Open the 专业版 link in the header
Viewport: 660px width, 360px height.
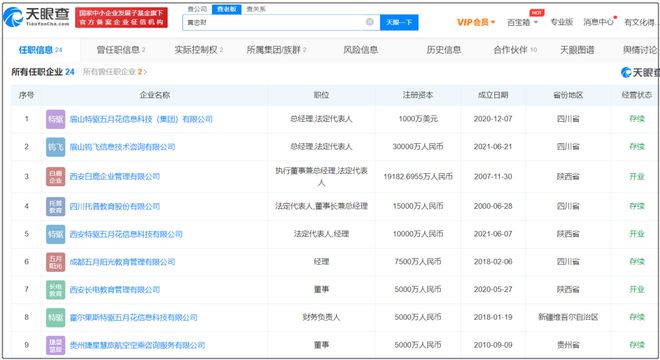[562, 22]
